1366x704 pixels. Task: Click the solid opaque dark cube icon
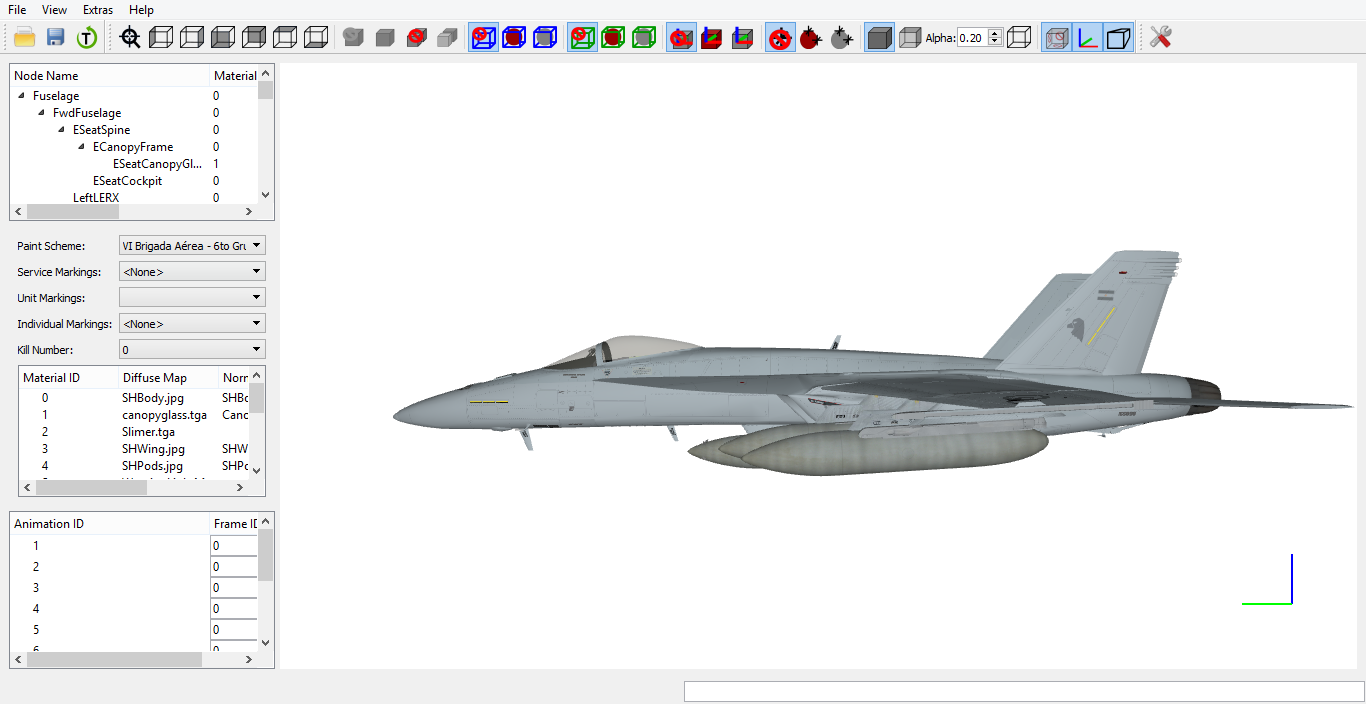879,38
